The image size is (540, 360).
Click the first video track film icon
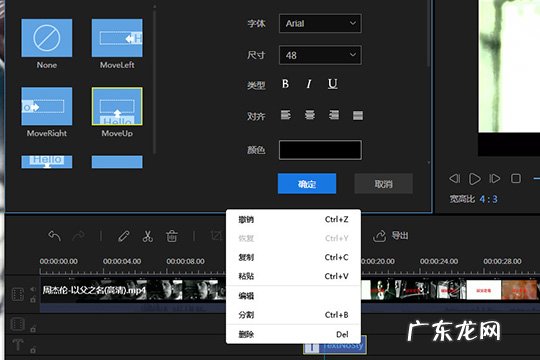[x=18, y=295]
